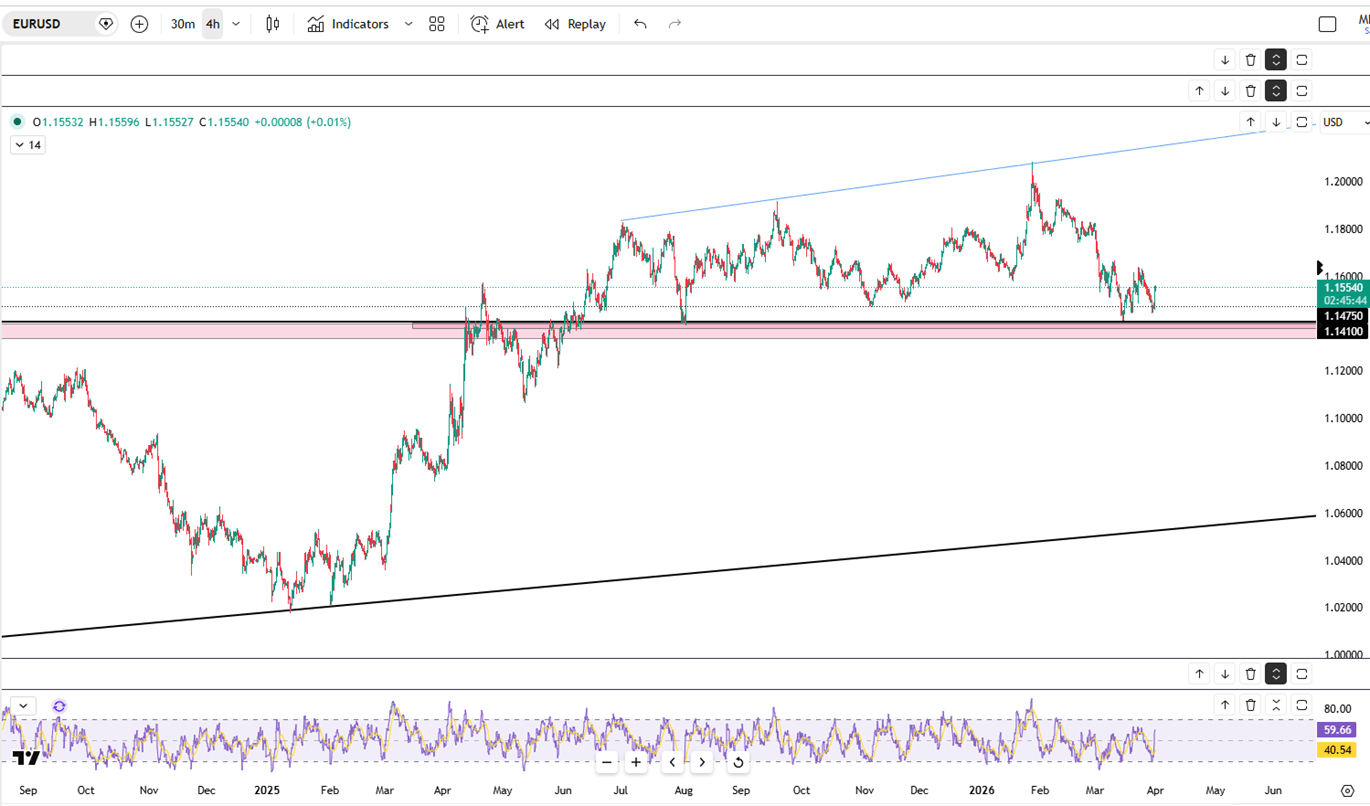Click the undo arrow in the toolbar
This screenshot has width=1370, height=806.
click(x=640, y=24)
